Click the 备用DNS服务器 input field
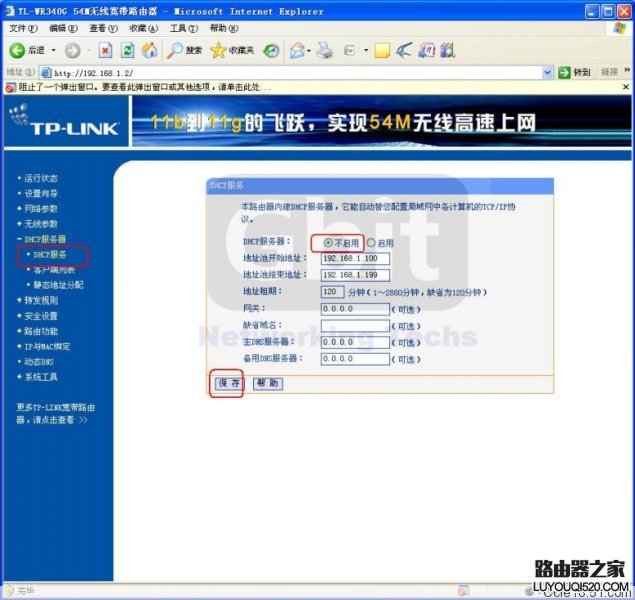 click(355, 359)
